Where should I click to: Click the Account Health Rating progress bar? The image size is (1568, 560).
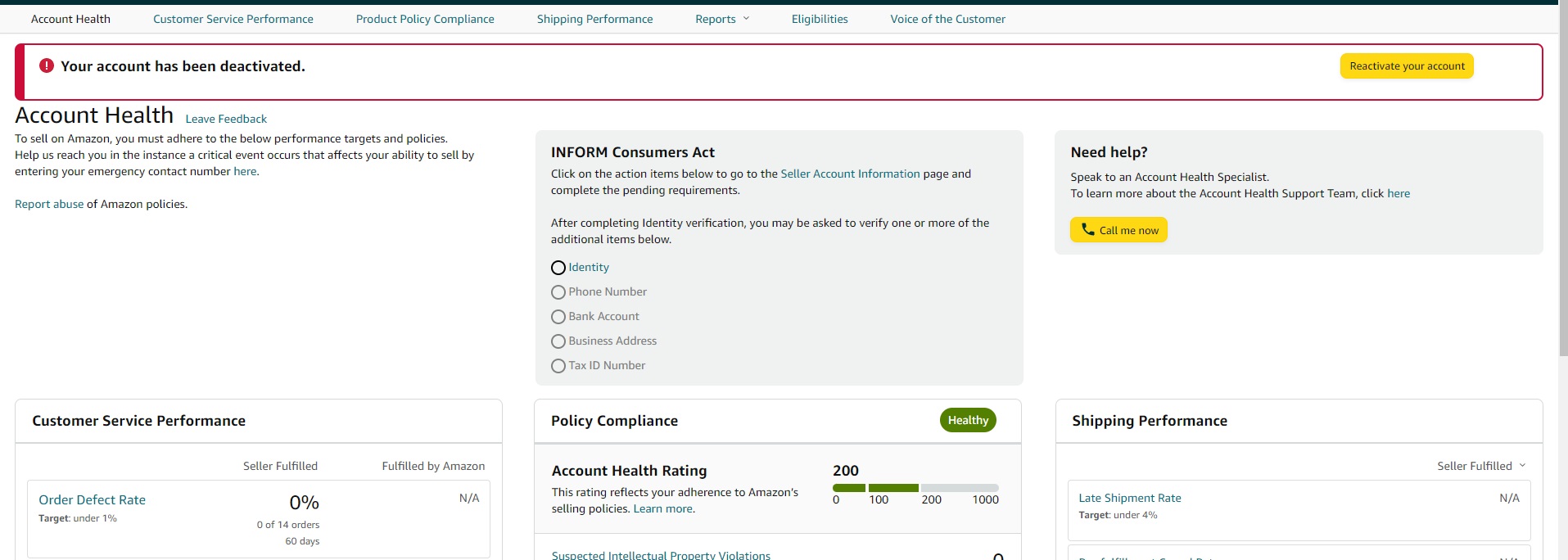click(915, 488)
